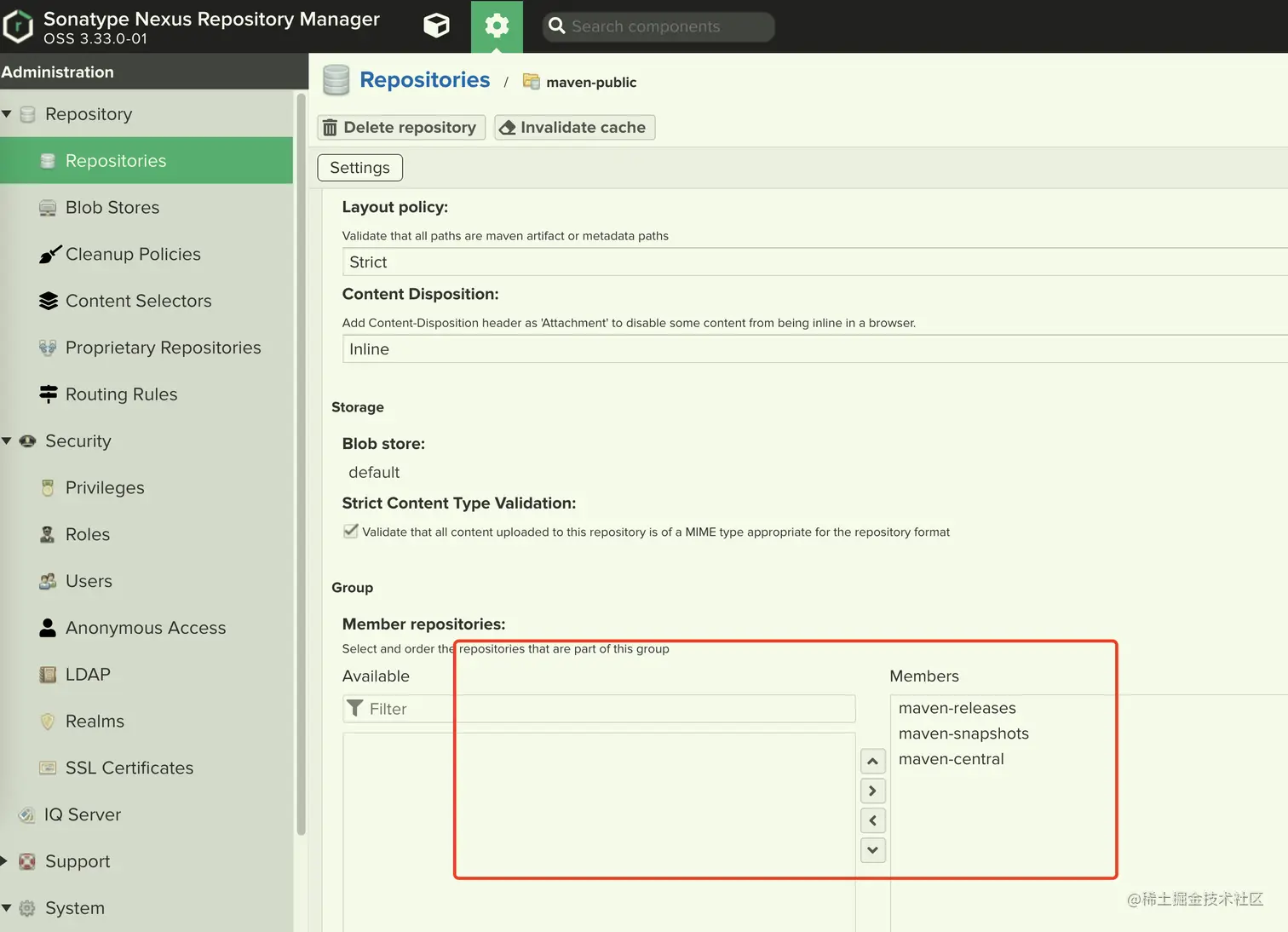Click the Content Selectors layers icon
1288x932 pixels.
pos(49,301)
